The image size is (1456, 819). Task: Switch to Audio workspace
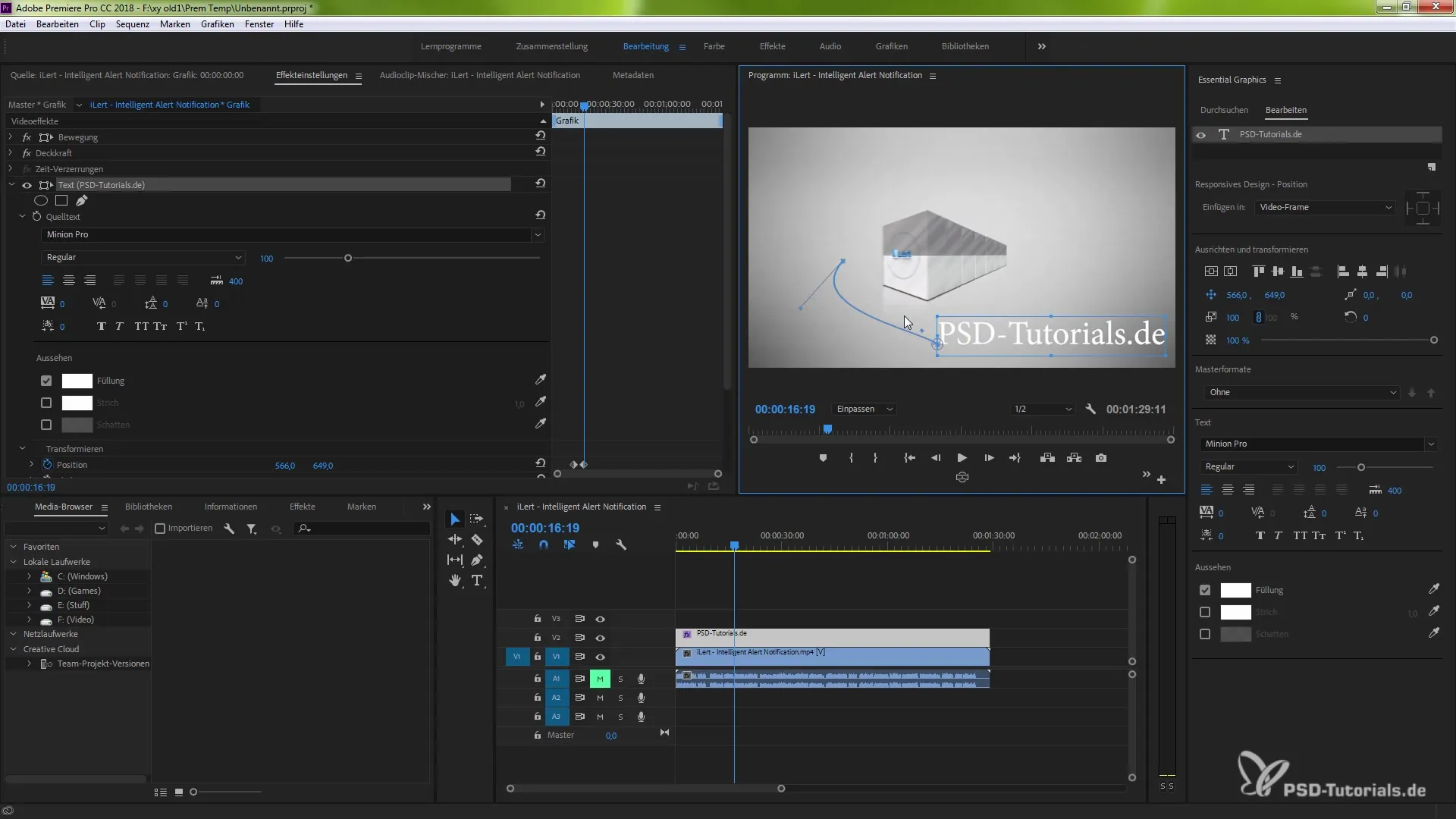tap(830, 46)
